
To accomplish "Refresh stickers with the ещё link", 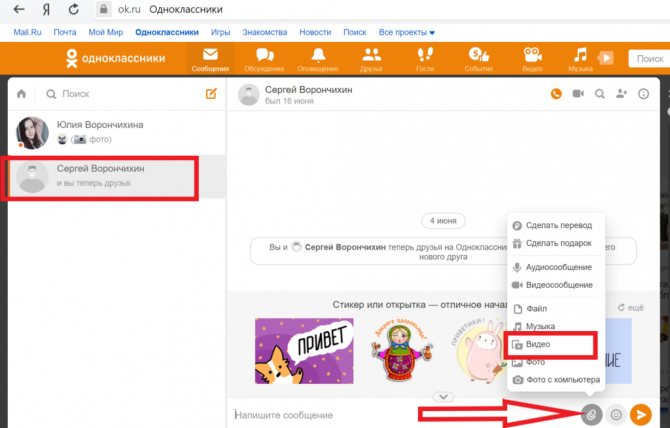I will click(631, 308).
